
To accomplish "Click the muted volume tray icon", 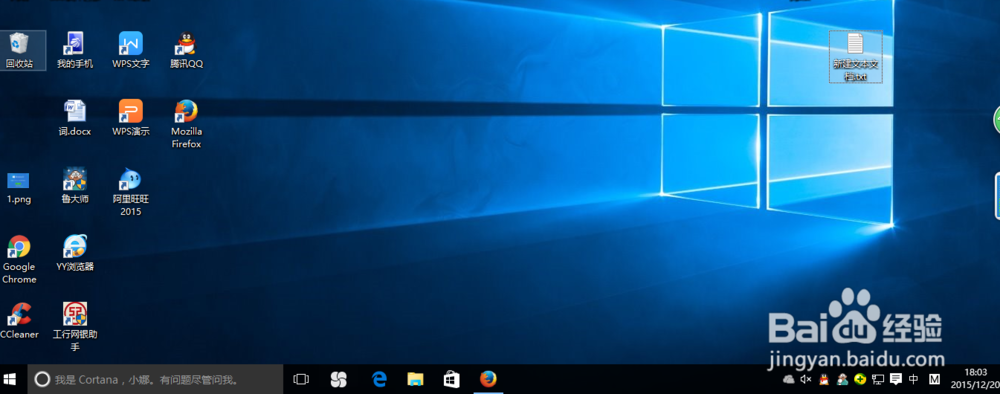I will coord(805,379).
